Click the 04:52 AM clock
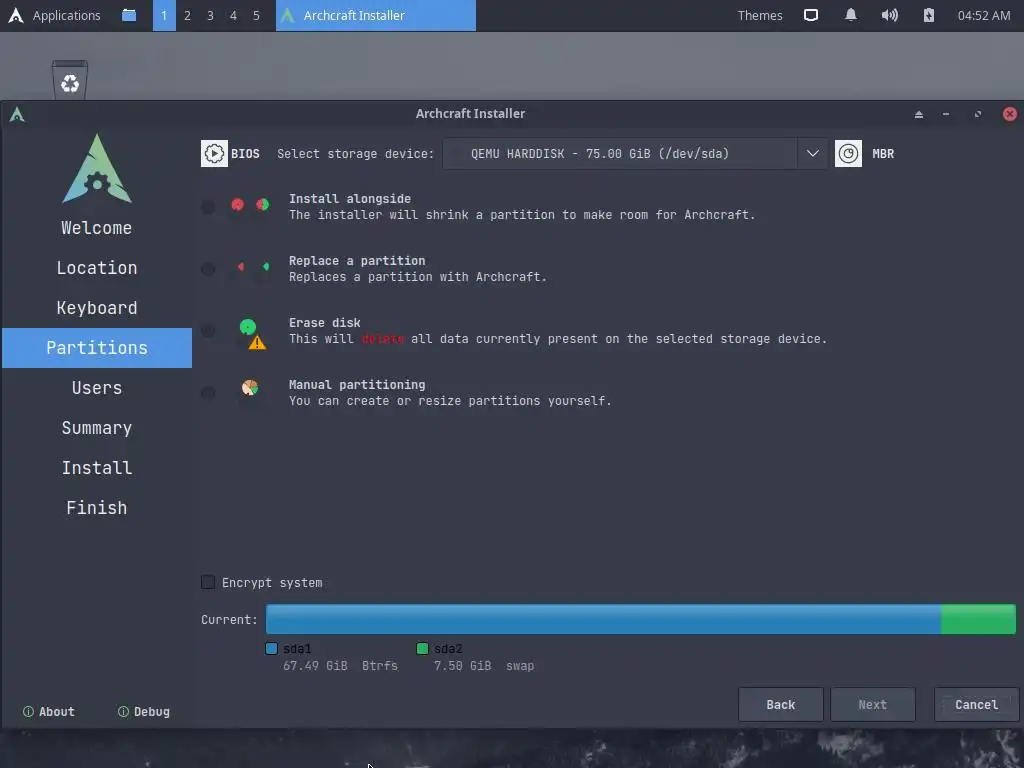The height and width of the screenshot is (768, 1024). (x=984, y=15)
